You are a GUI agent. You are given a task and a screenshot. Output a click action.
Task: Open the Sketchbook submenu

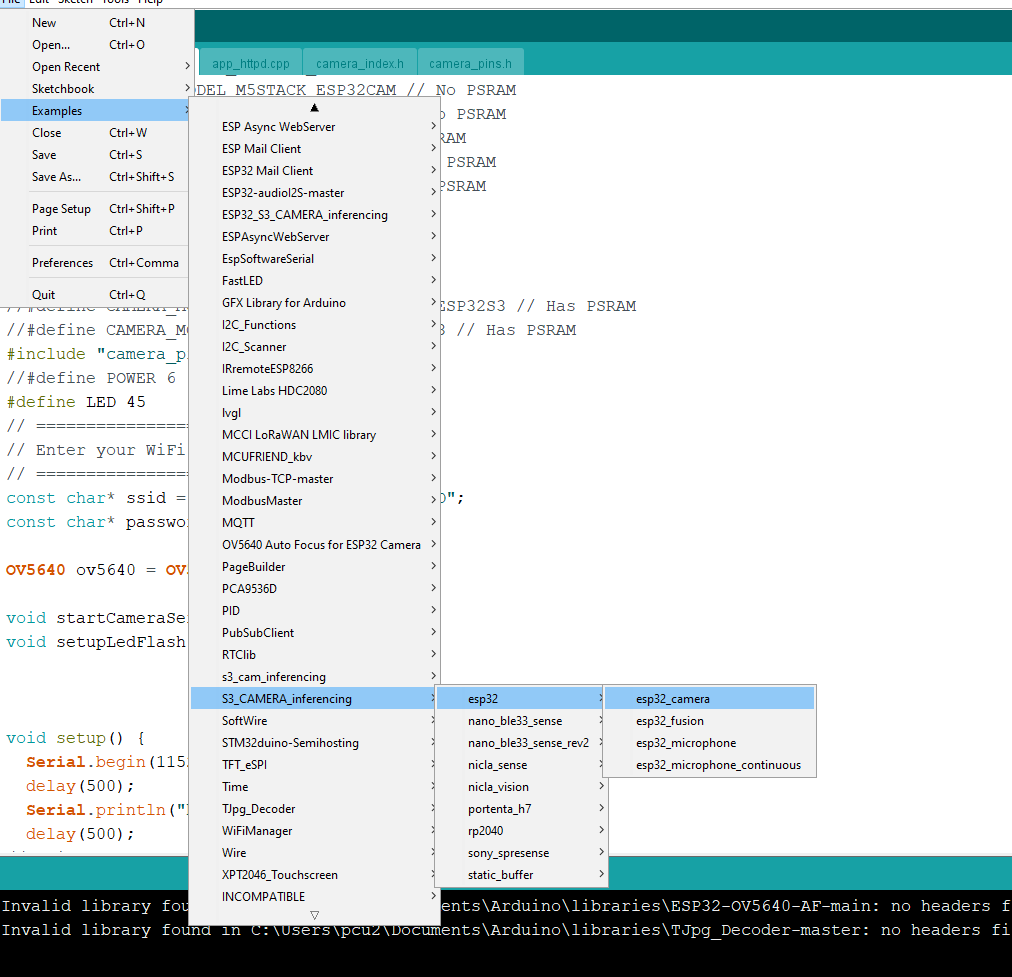tap(63, 89)
